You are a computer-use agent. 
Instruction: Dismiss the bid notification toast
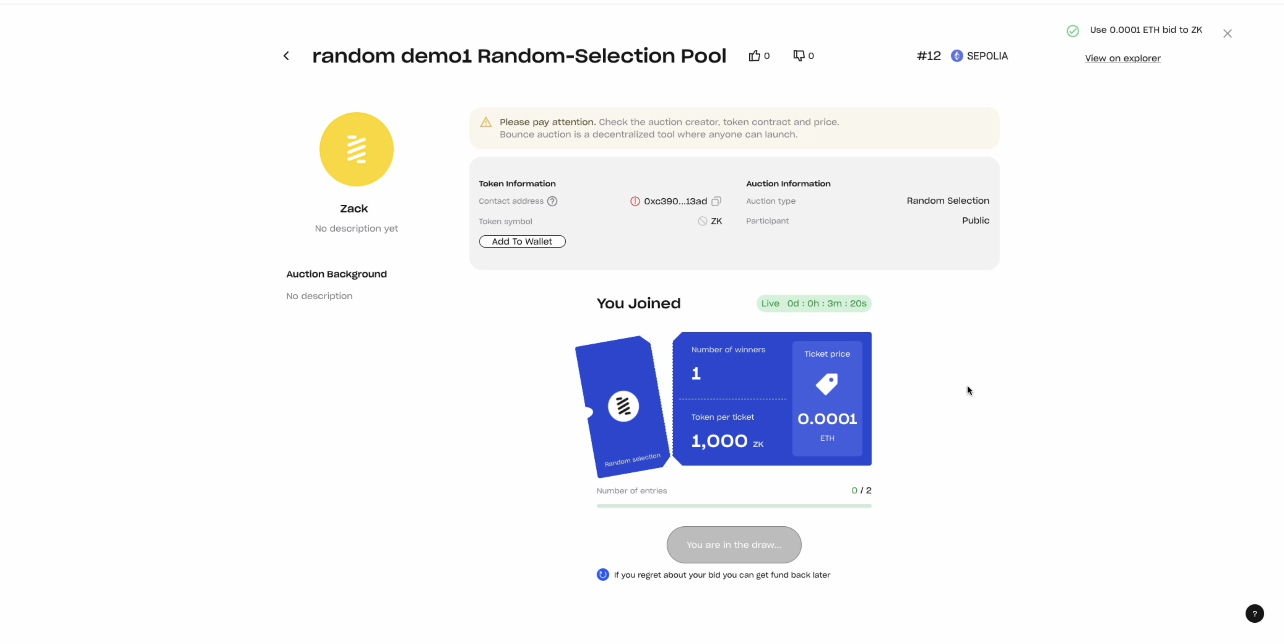(x=1227, y=33)
